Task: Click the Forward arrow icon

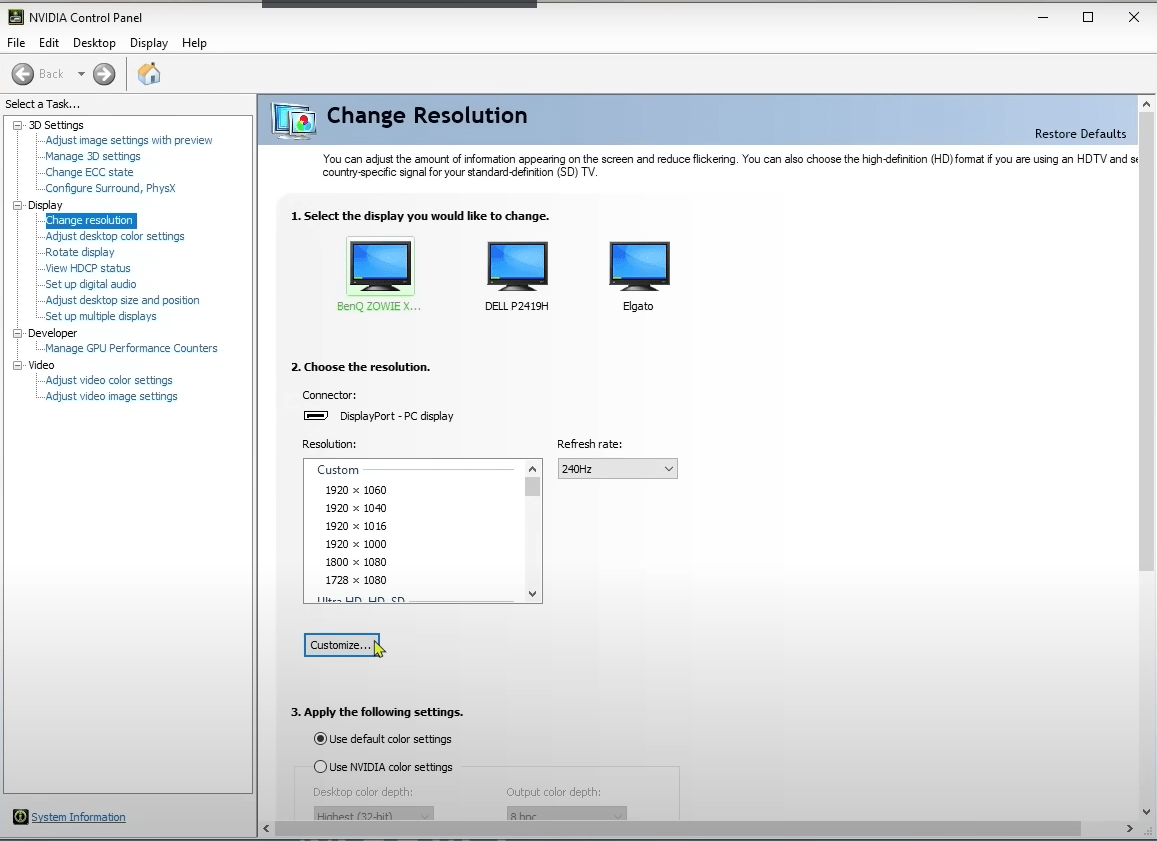Action: 104,74
